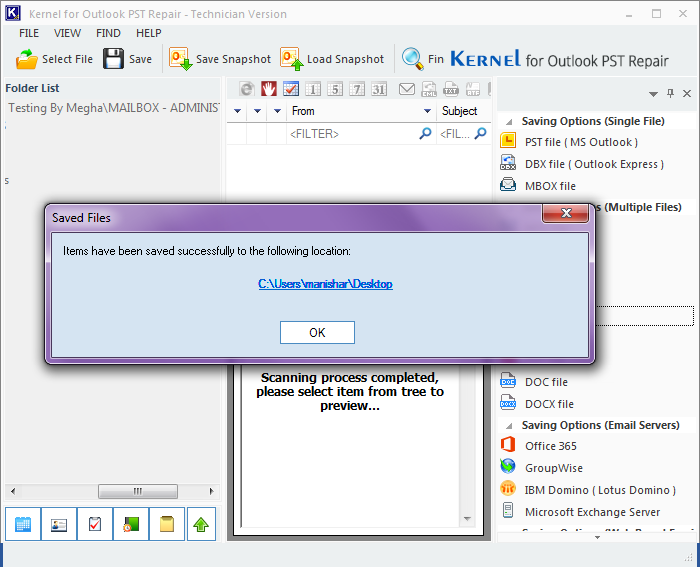700x567 pixels.
Task: Open the Contacts card view icon
Action: point(59,524)
